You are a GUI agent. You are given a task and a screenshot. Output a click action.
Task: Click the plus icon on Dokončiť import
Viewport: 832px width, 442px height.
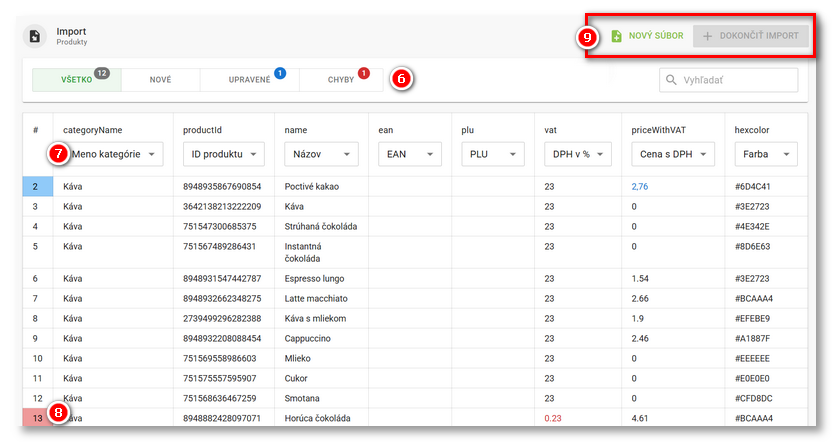click(x=707, y=36)
